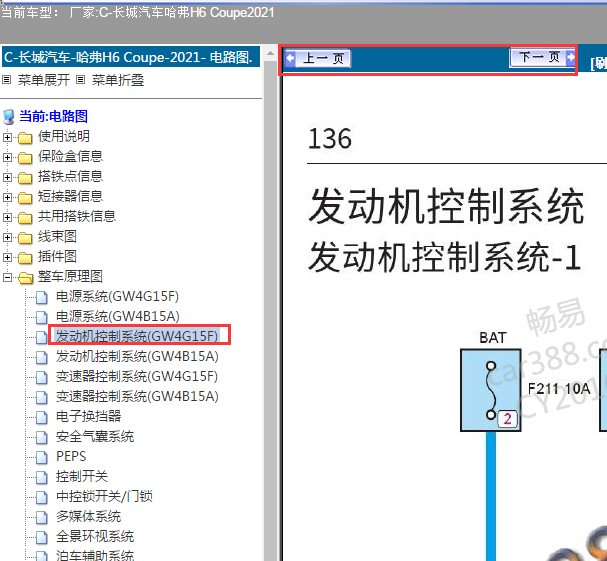Click page icon next to 中控锁开关/门锁
This screenshot has height=561, width=607.
point(42,497)
